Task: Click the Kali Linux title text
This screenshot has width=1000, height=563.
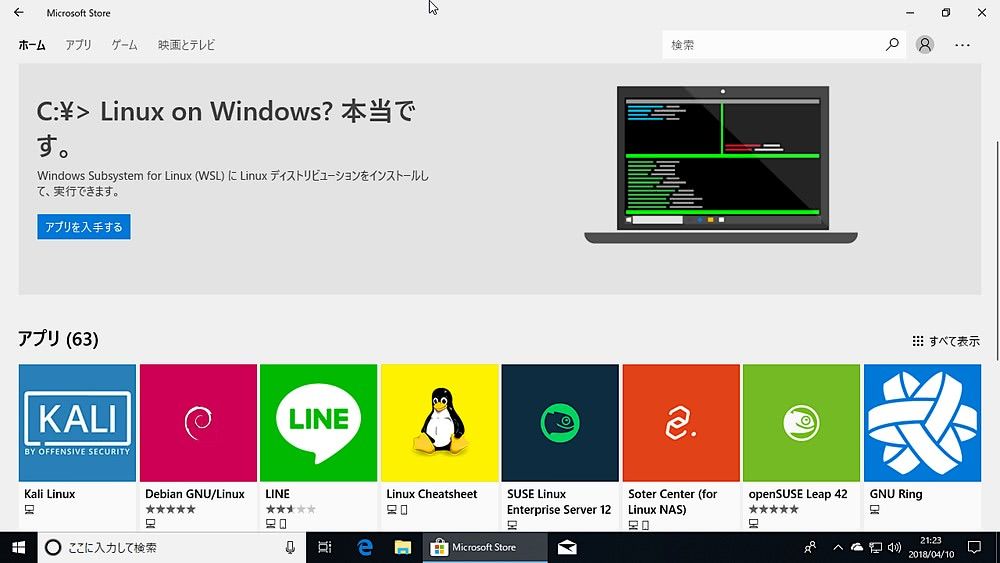Action: point(50,494)
